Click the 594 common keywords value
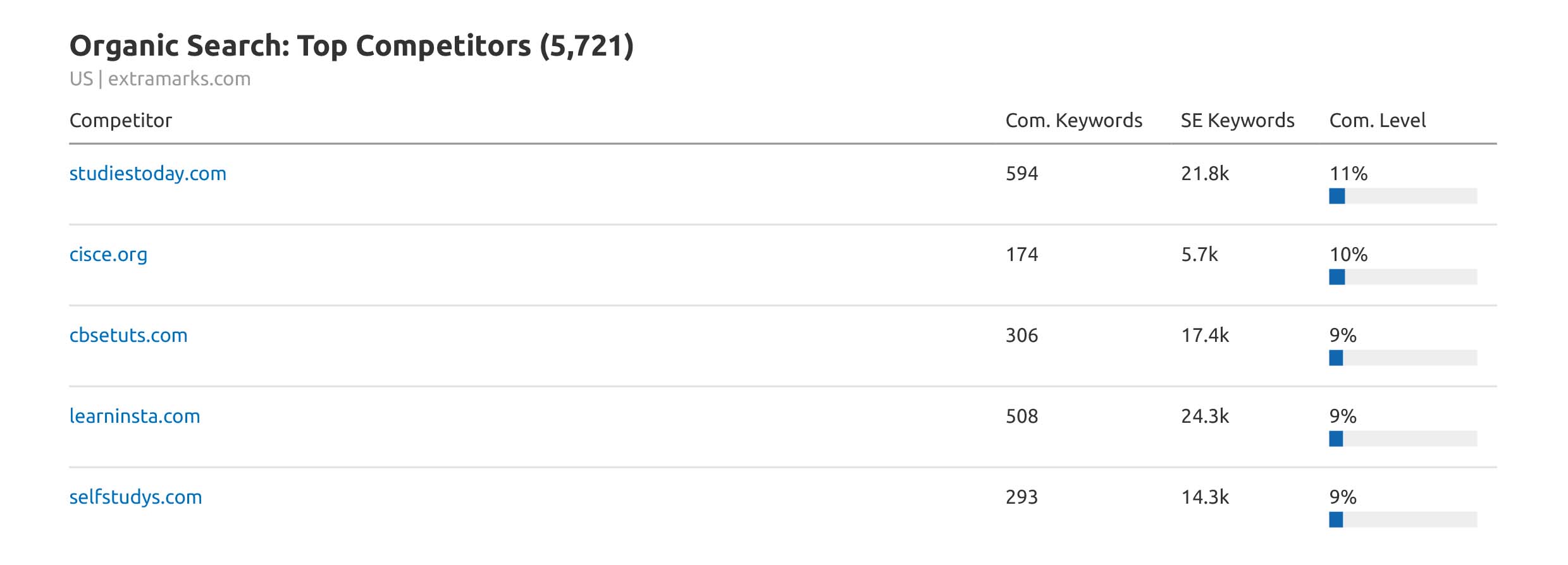Screen dimensions: 1568x565 [x=1022, y=174]
